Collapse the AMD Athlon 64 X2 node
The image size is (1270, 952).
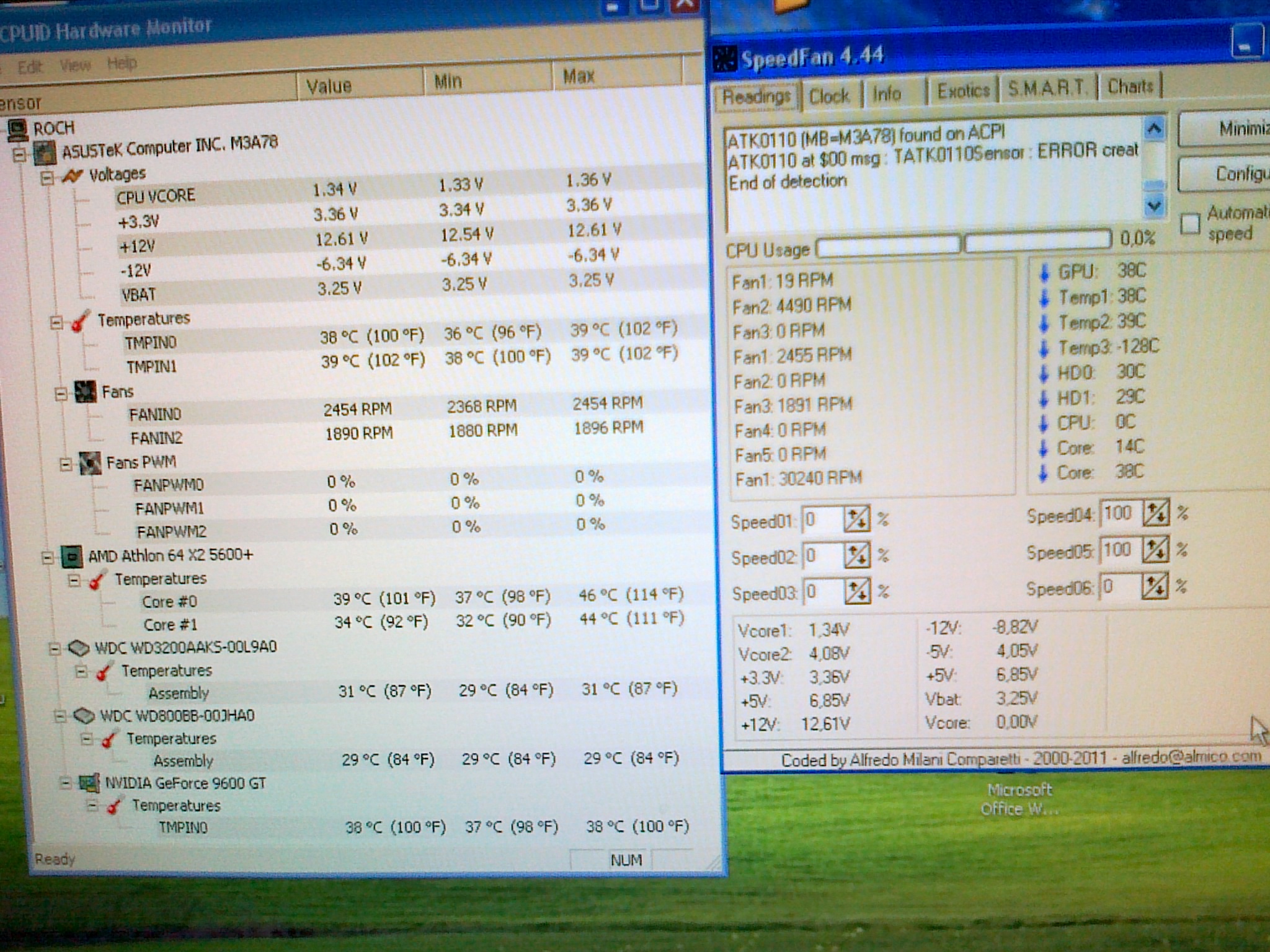47,557
